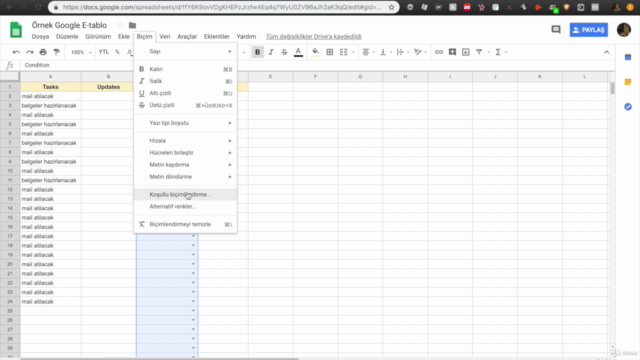Click the merge cells icon
Viewport: 640px width, 360px height.
click(344, 52)
